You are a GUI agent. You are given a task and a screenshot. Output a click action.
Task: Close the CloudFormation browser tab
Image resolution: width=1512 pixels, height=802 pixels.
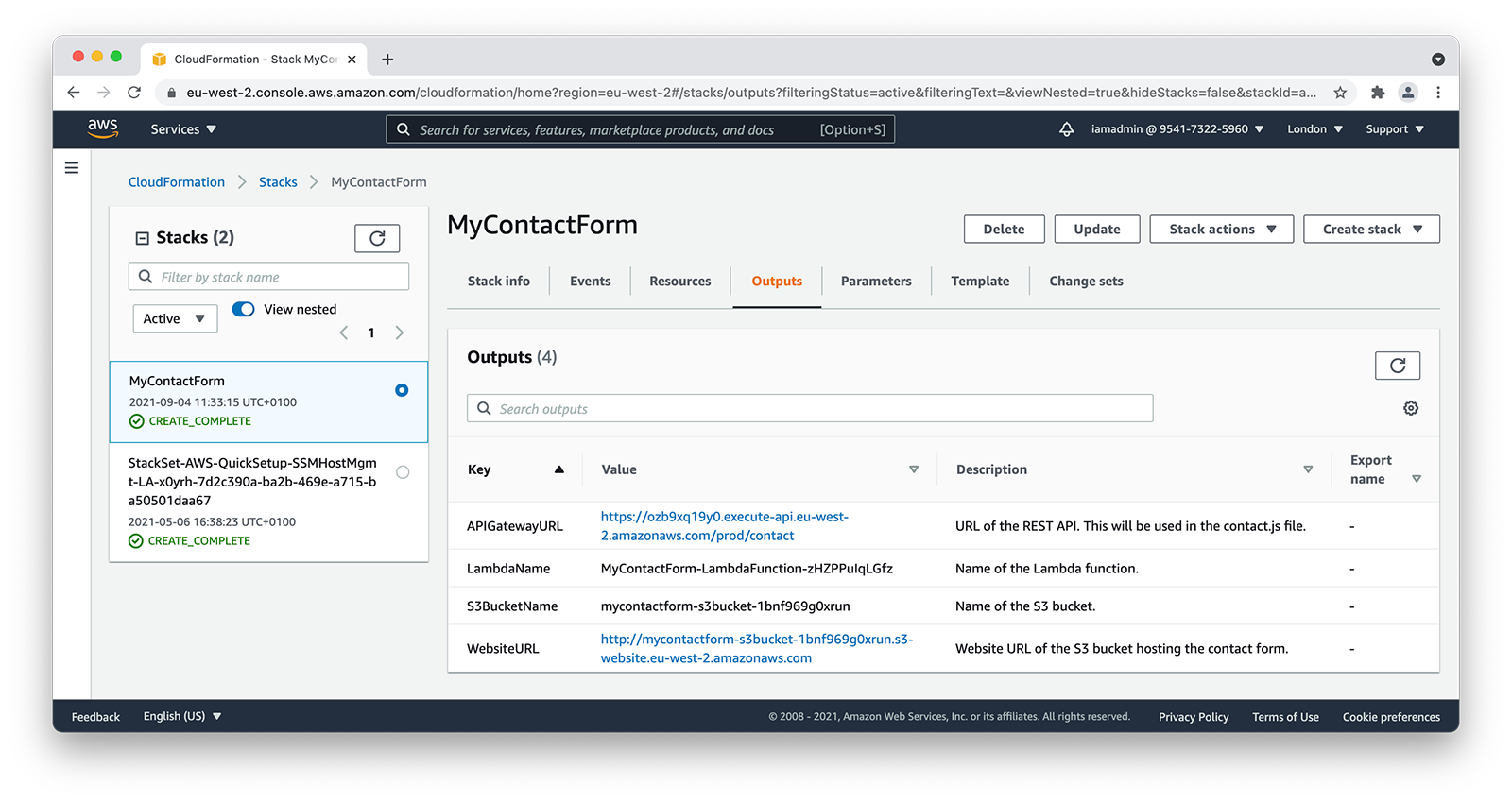click(352, 60)
